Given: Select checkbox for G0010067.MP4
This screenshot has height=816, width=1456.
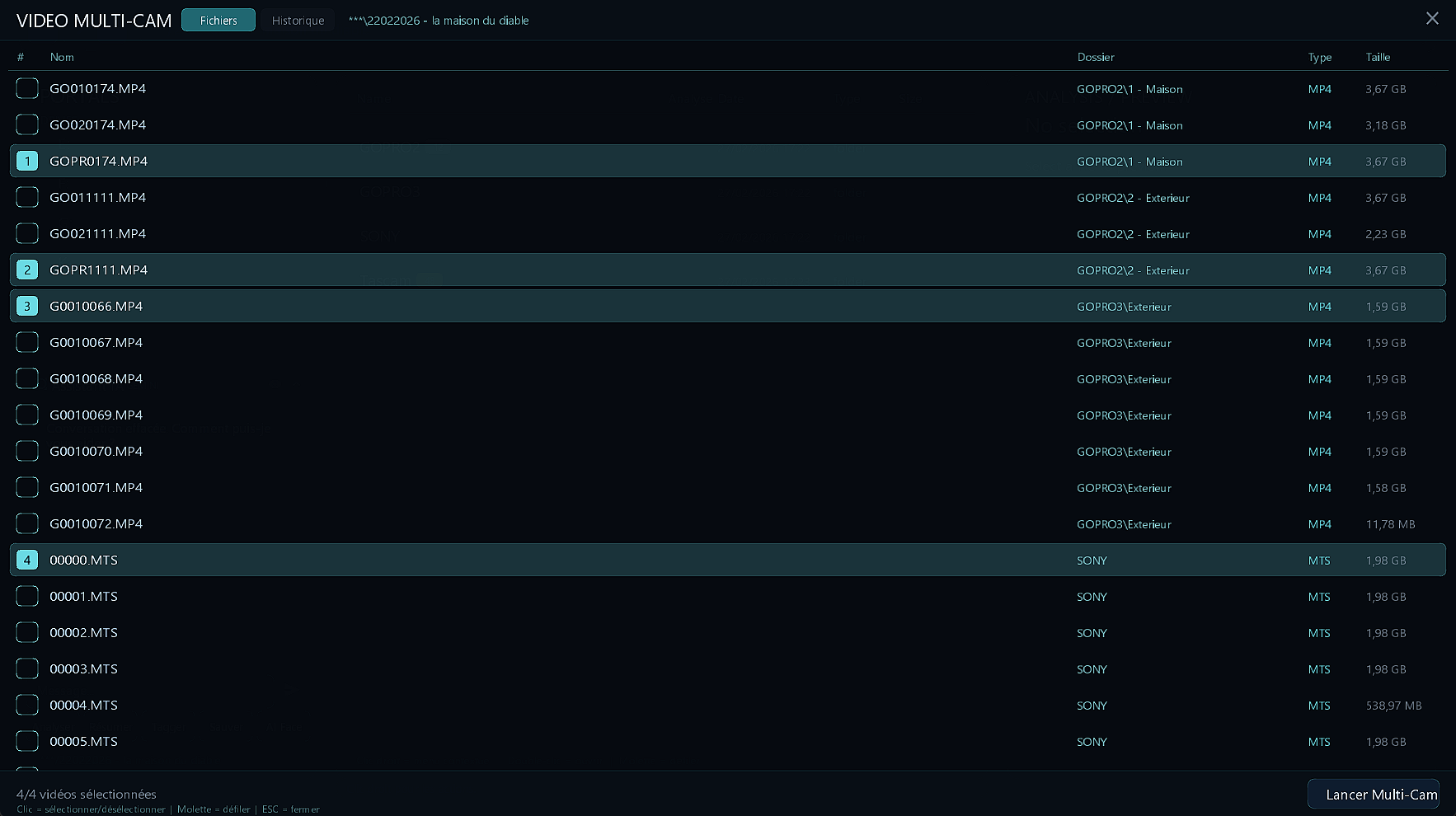Looking at the screenshot, I should (27, 342).
